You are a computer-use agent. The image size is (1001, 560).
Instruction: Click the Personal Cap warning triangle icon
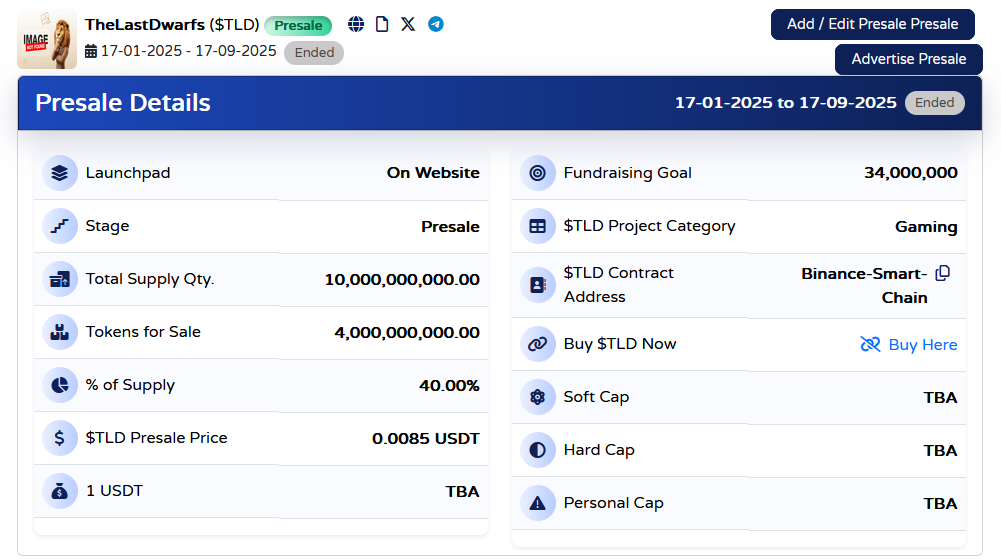[538, 503]
